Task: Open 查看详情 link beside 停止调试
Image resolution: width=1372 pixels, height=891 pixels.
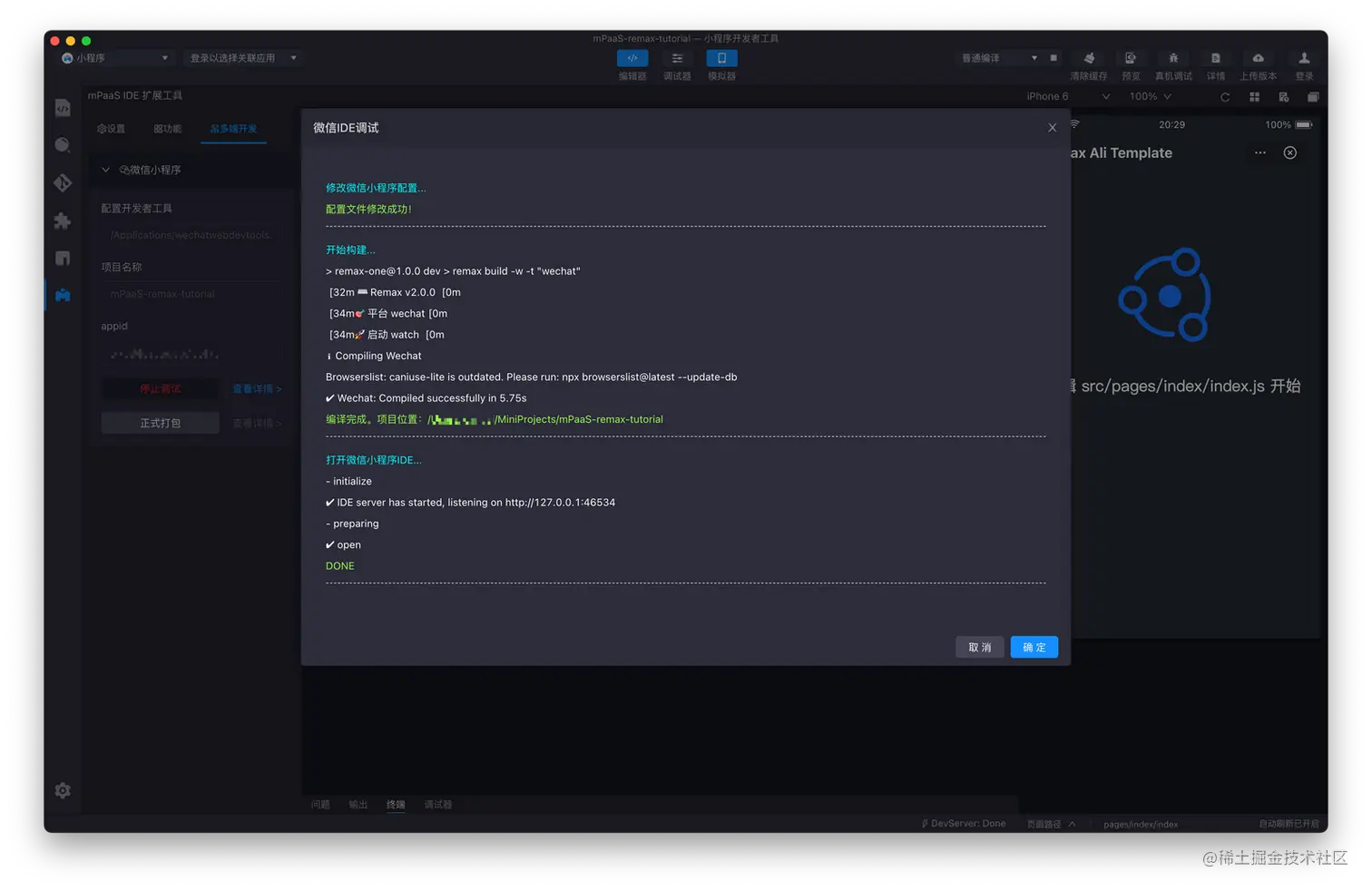Action: [x=257, y=388]
